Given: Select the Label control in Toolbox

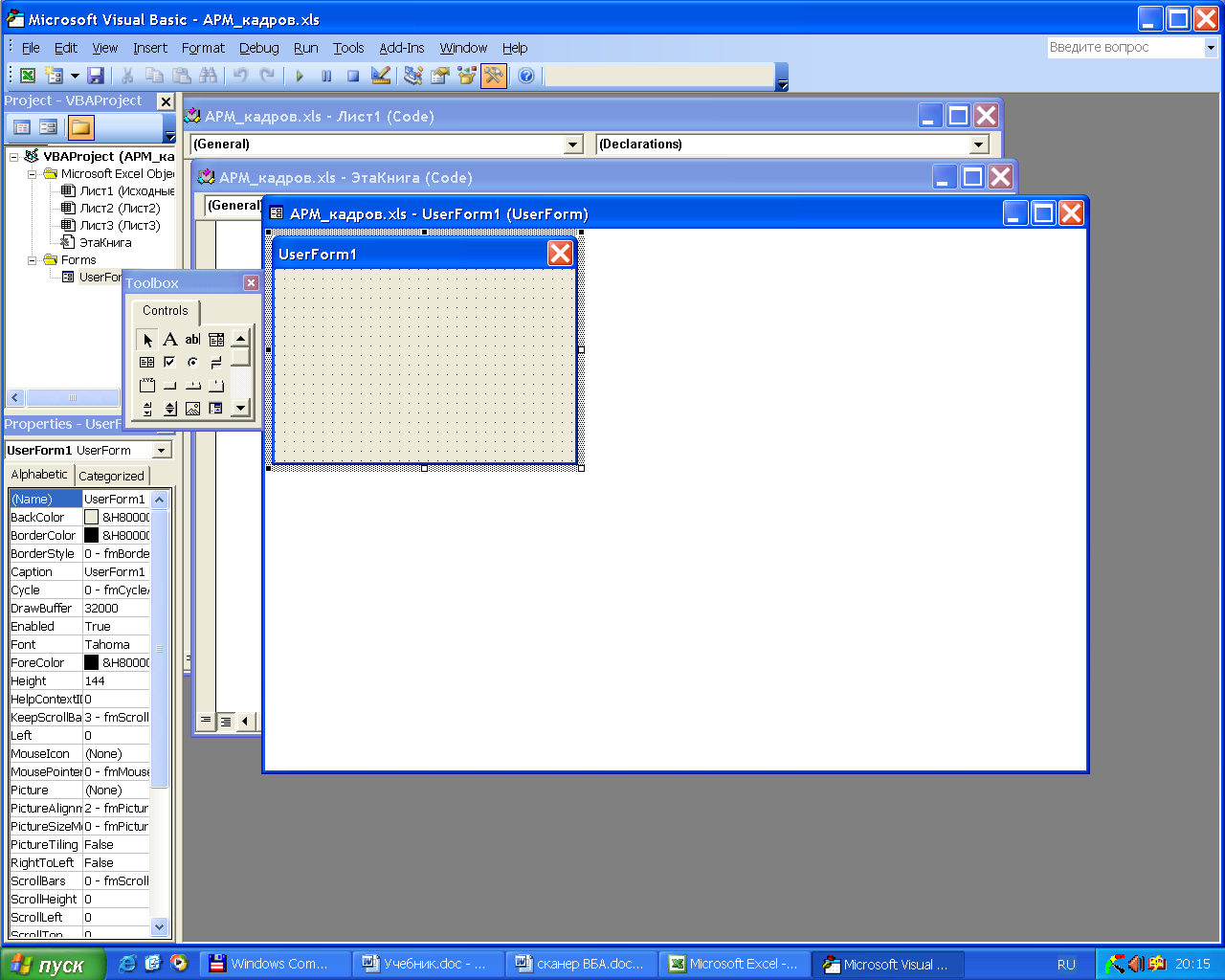Looking at the screenshot, I should click(169, 339).
